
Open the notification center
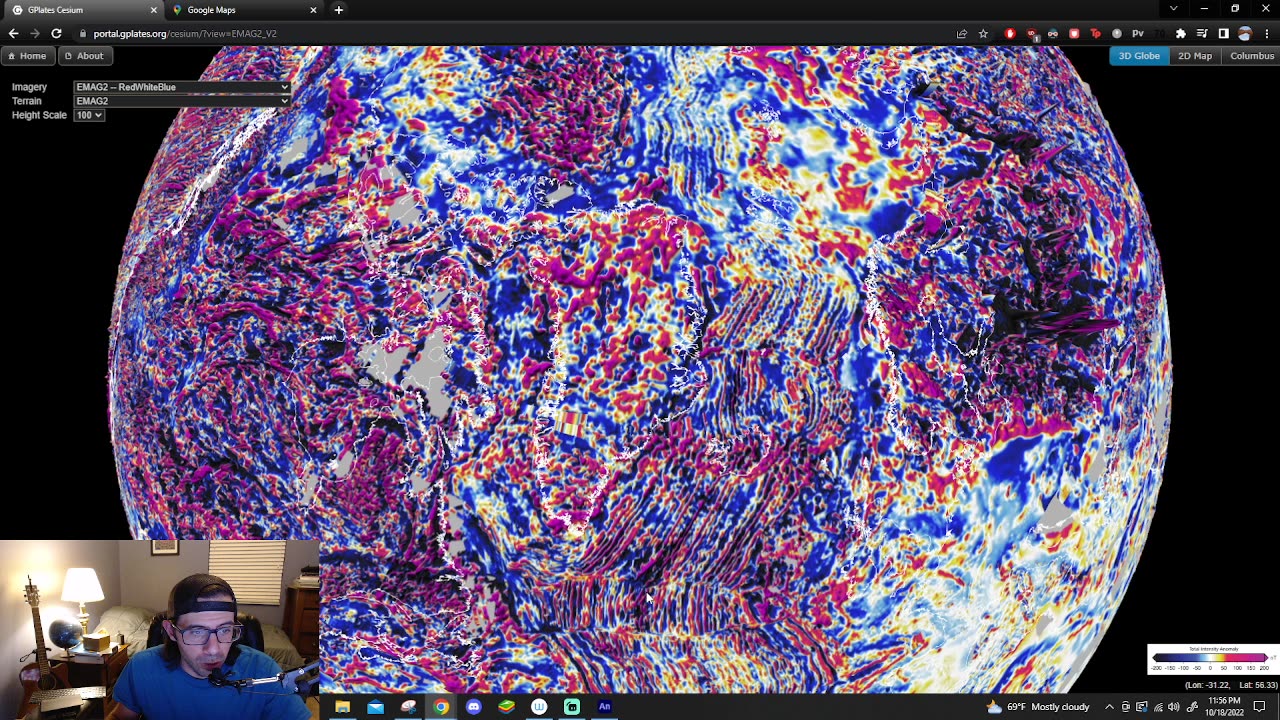pos(1259,707)
